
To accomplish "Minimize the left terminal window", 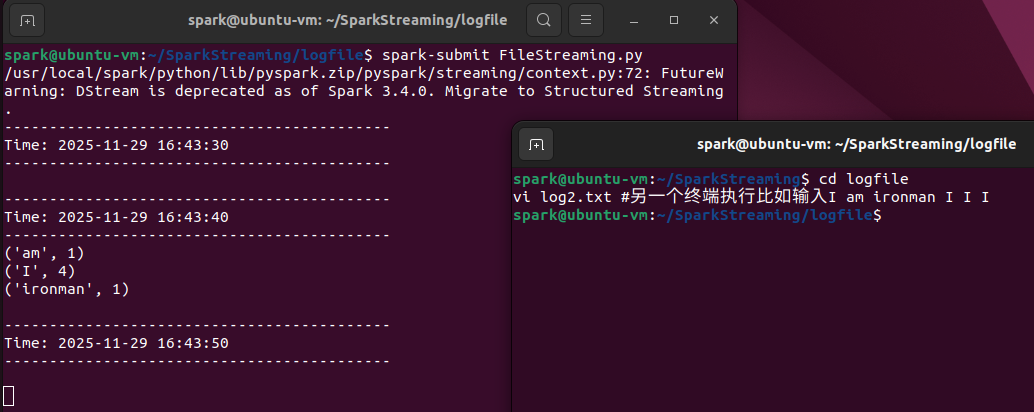I will tap(634, 20).
